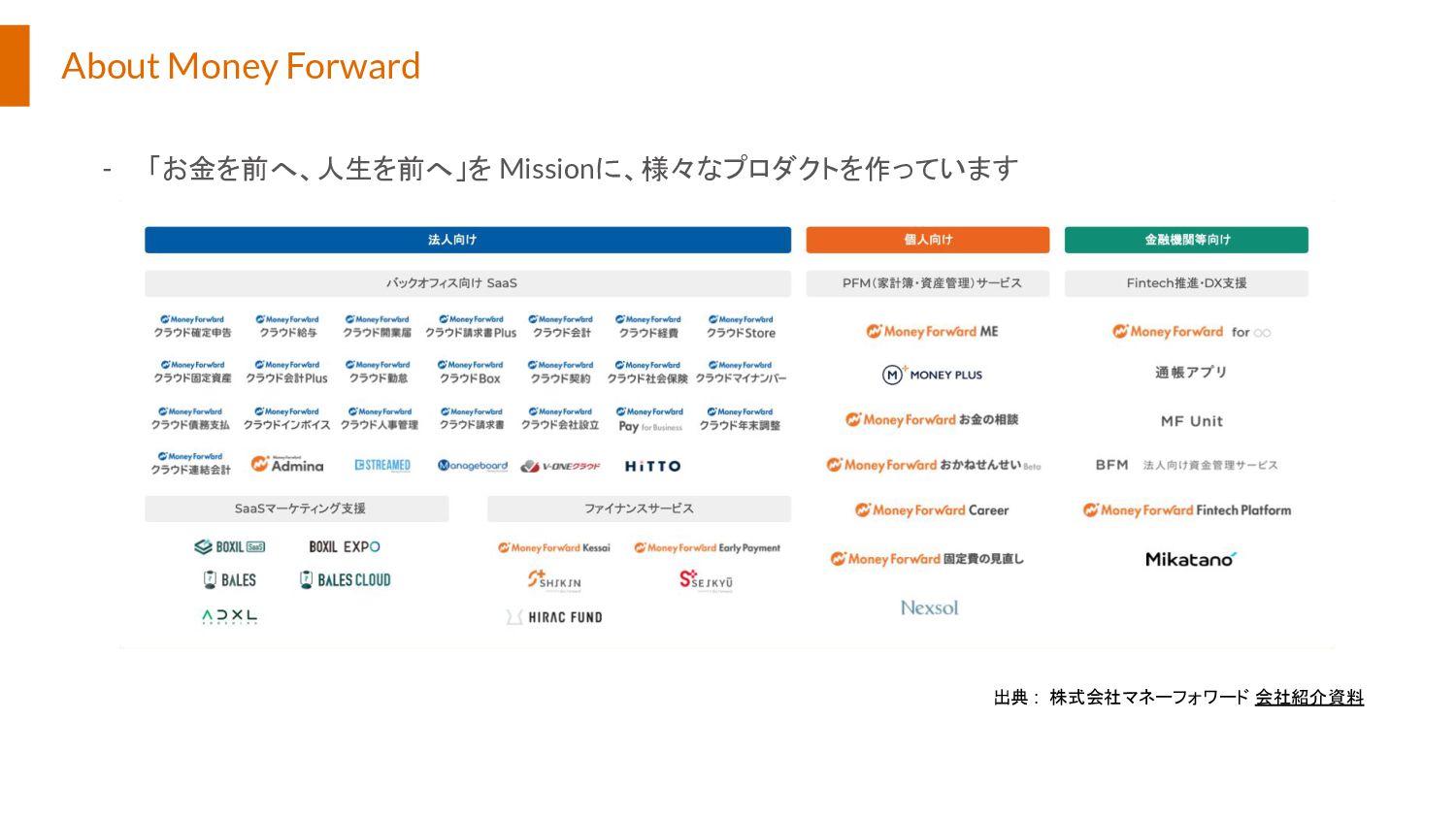Click the HiTTO logo

[x=652, y=466]
